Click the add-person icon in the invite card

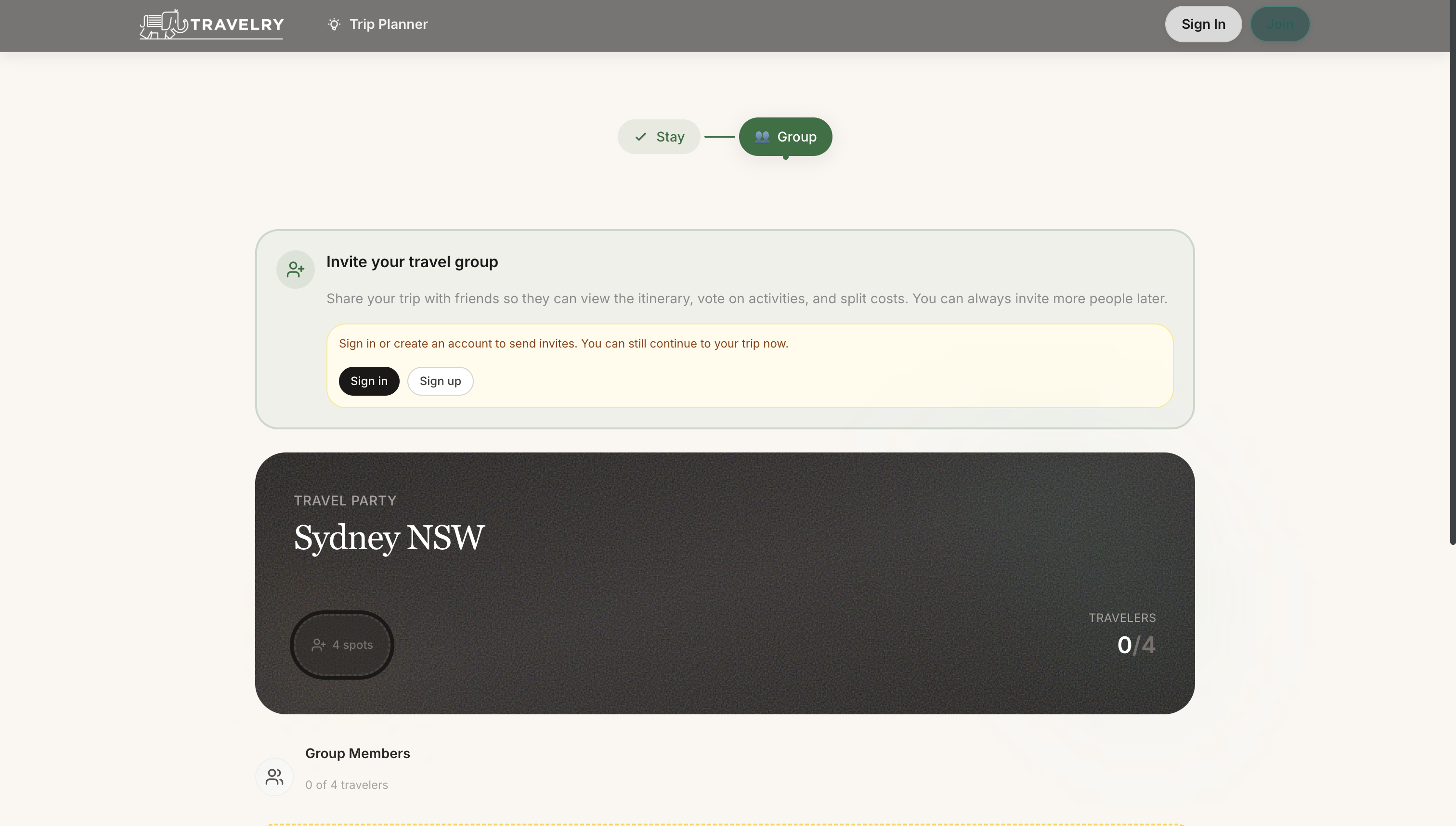295,270
